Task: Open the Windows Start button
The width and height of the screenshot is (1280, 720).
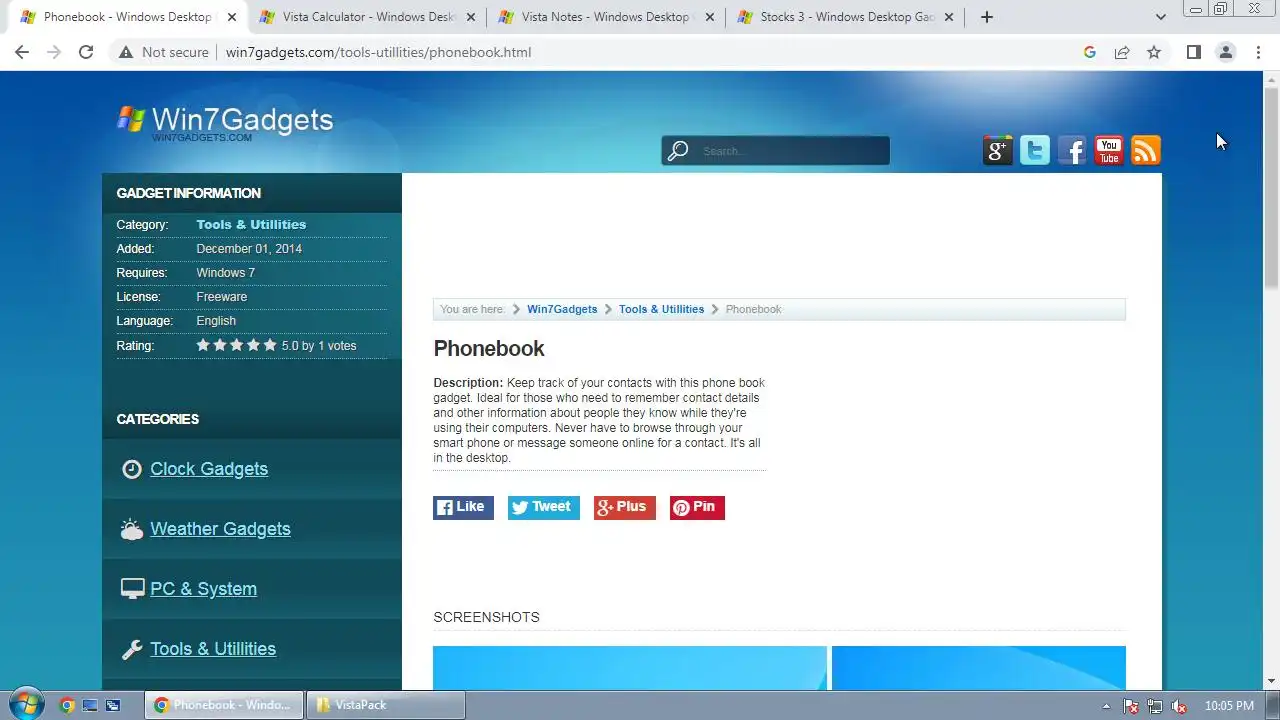Action: pyautogui.click(x=26, y=704)
